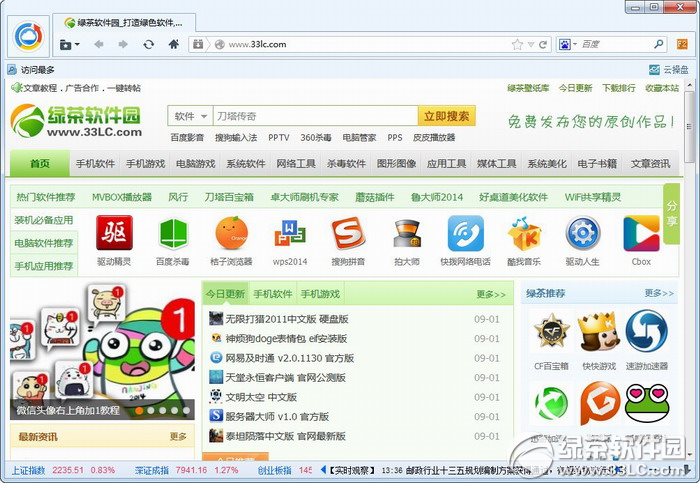Screen dimensions: 700x490
Task: Switch to the 手机游戏 list tab
Action: [x=320, y=294]
